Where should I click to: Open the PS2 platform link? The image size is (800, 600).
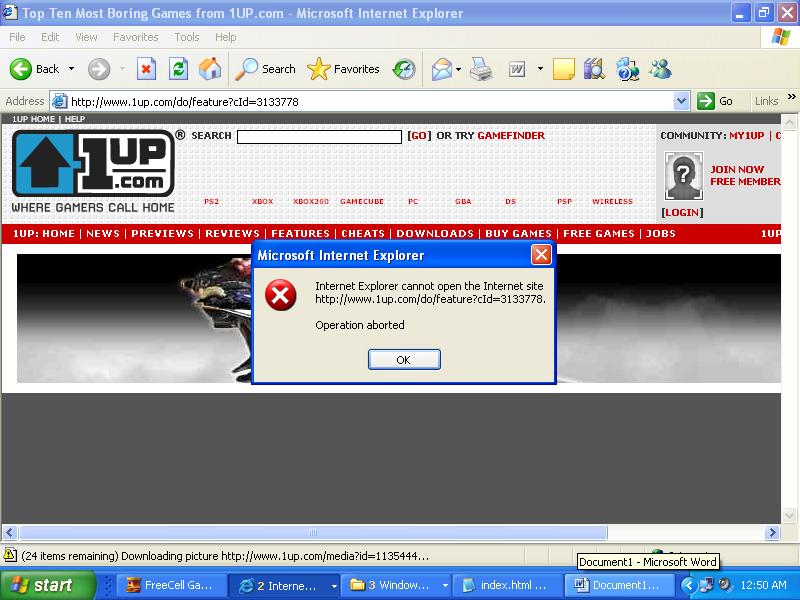click(211, 202)
